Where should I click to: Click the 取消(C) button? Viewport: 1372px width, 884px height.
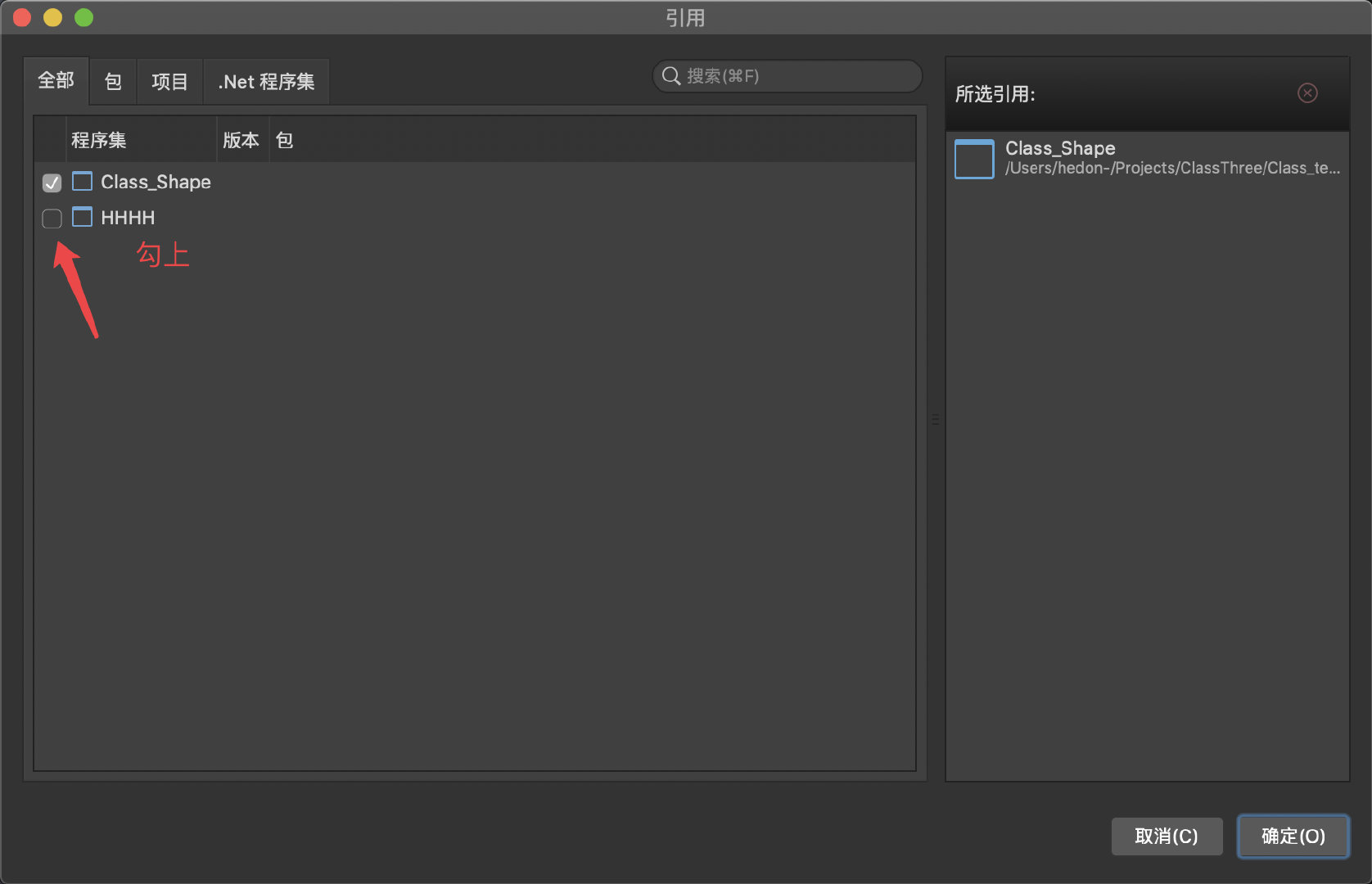[1167, 837]
